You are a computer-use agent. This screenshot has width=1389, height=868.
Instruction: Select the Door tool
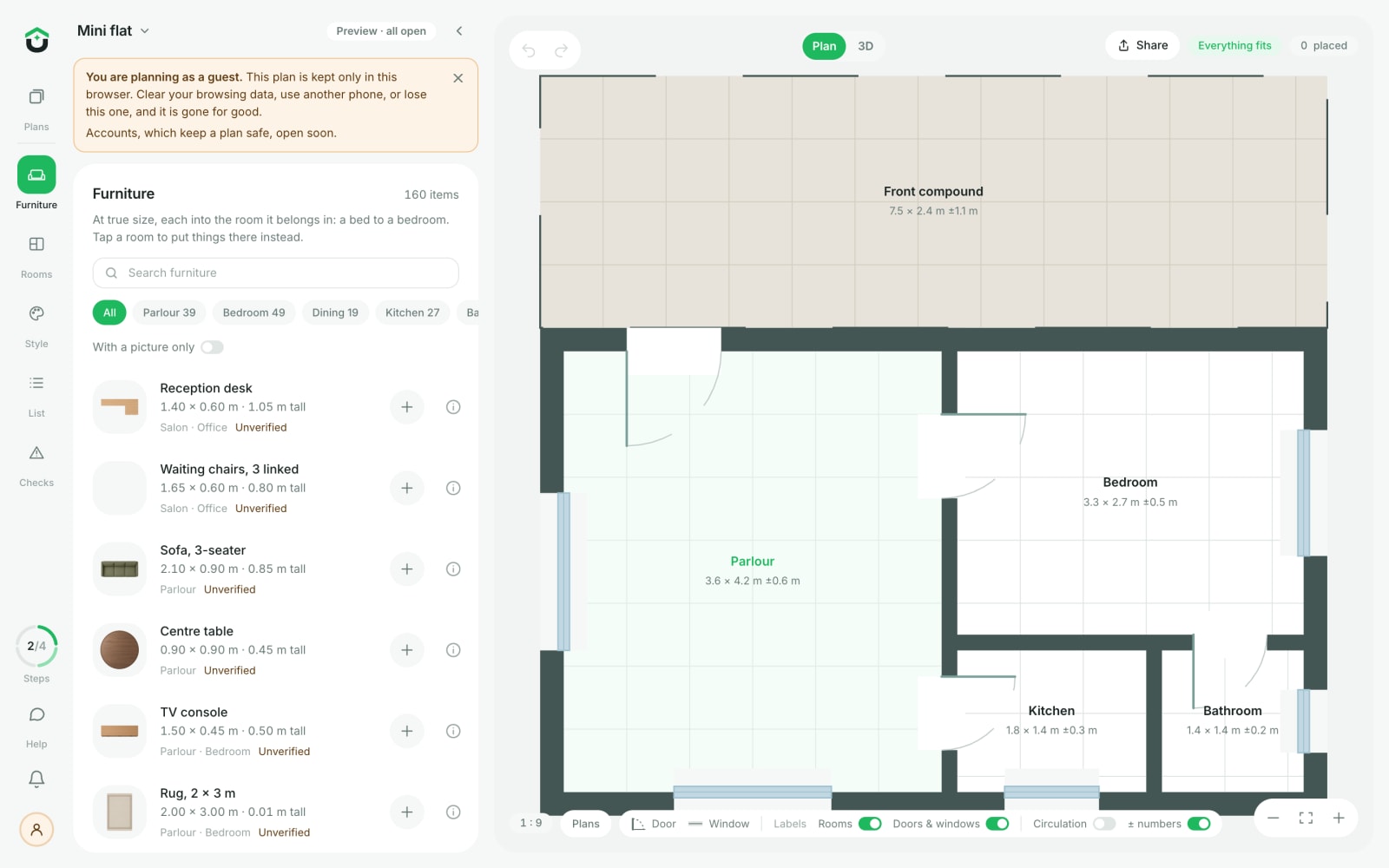(654, 824)
